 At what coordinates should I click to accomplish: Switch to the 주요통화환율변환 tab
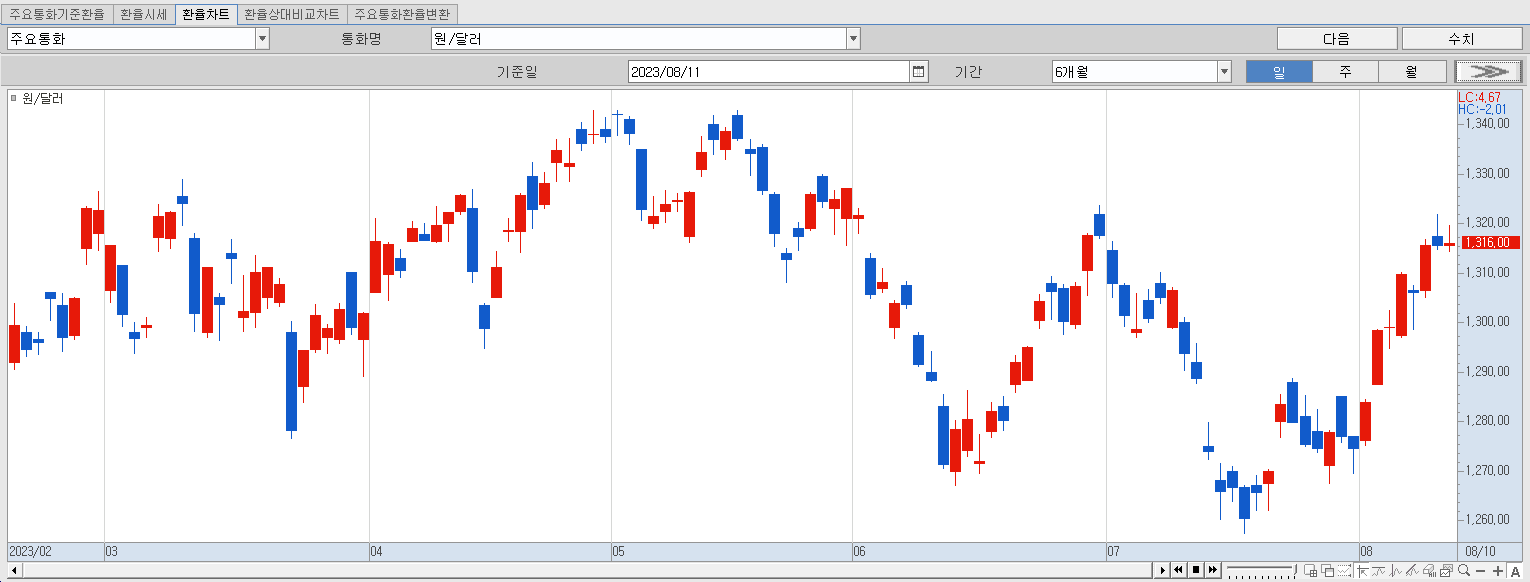[x=402, y=15]
